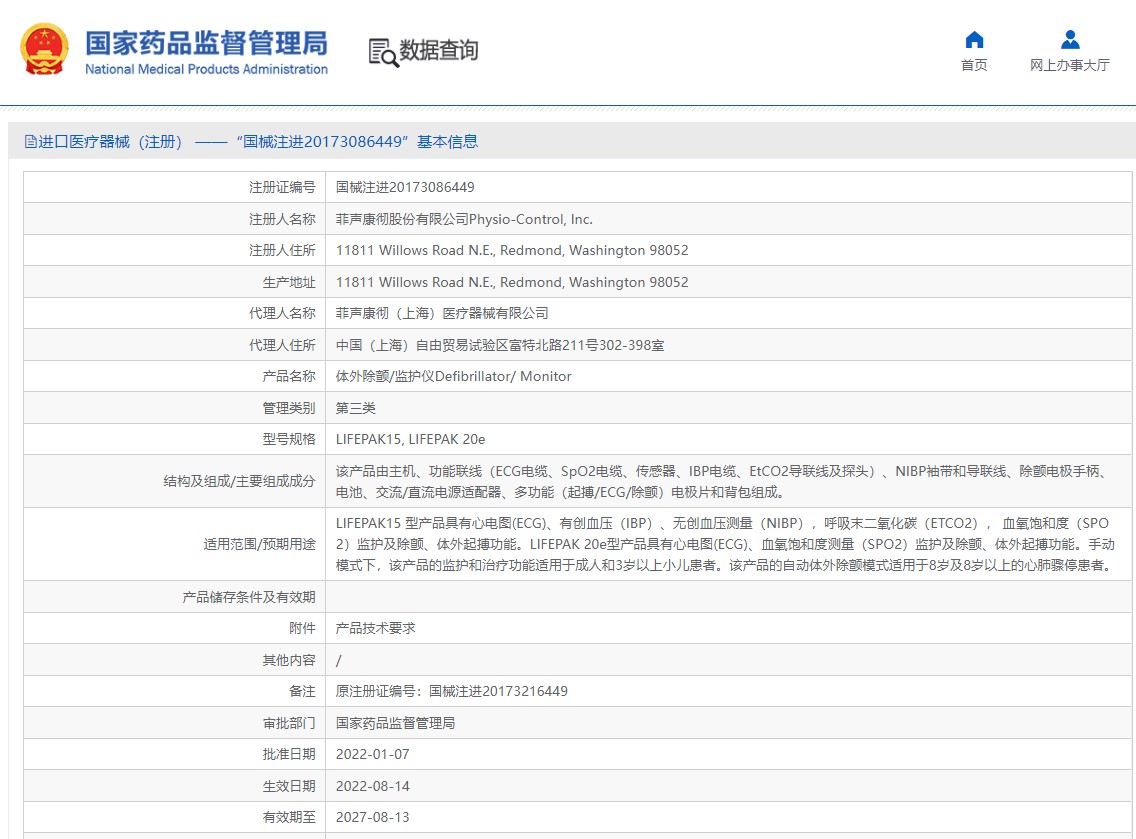Click the 型号规格 label
1136x839 pixels.
pyautogui.click(x=289, y=439)
